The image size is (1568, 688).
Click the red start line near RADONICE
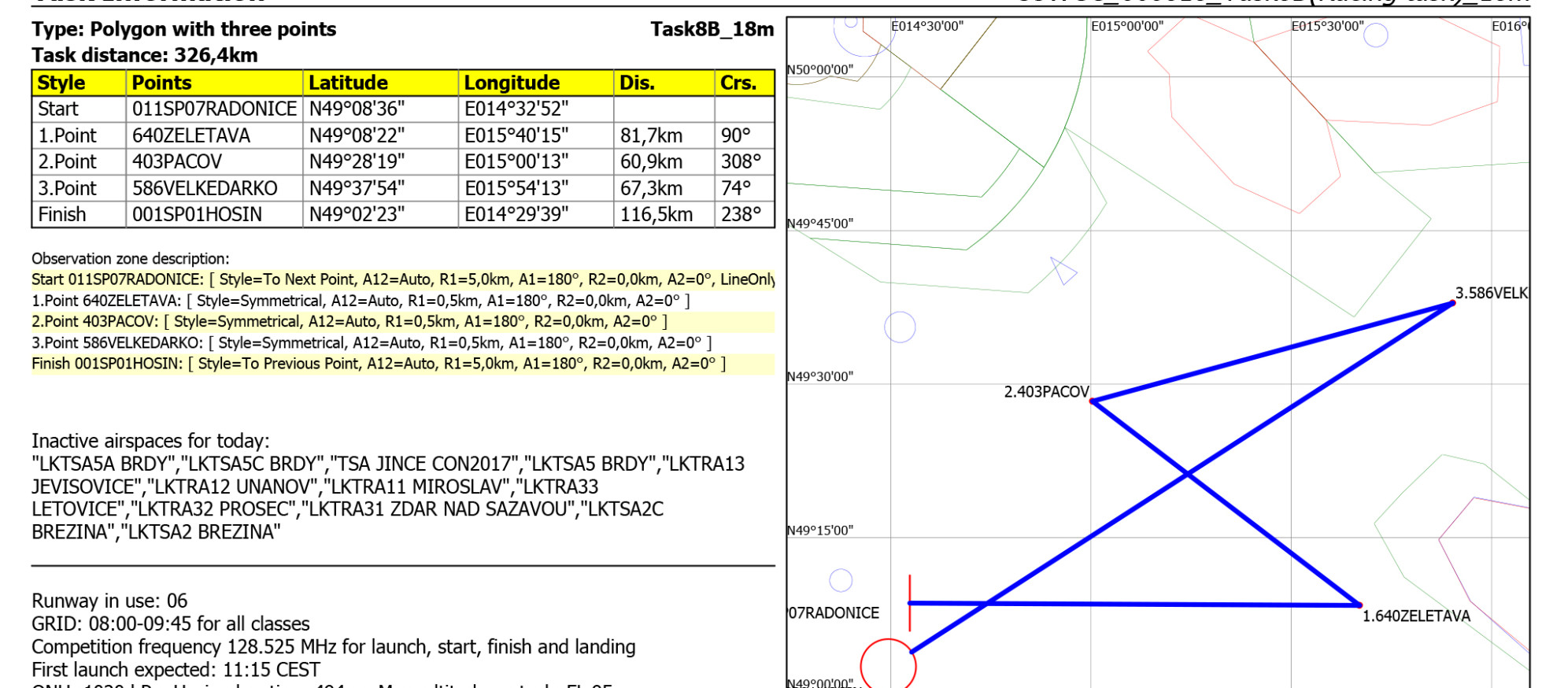point(910,602)
